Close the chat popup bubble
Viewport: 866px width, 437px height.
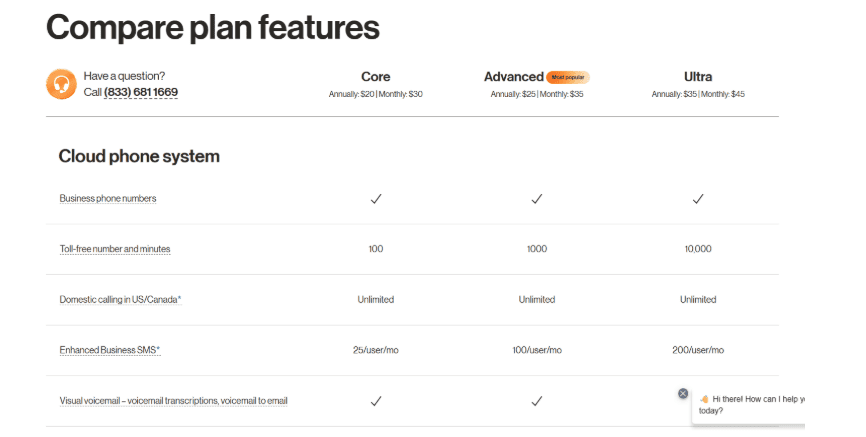683,393
